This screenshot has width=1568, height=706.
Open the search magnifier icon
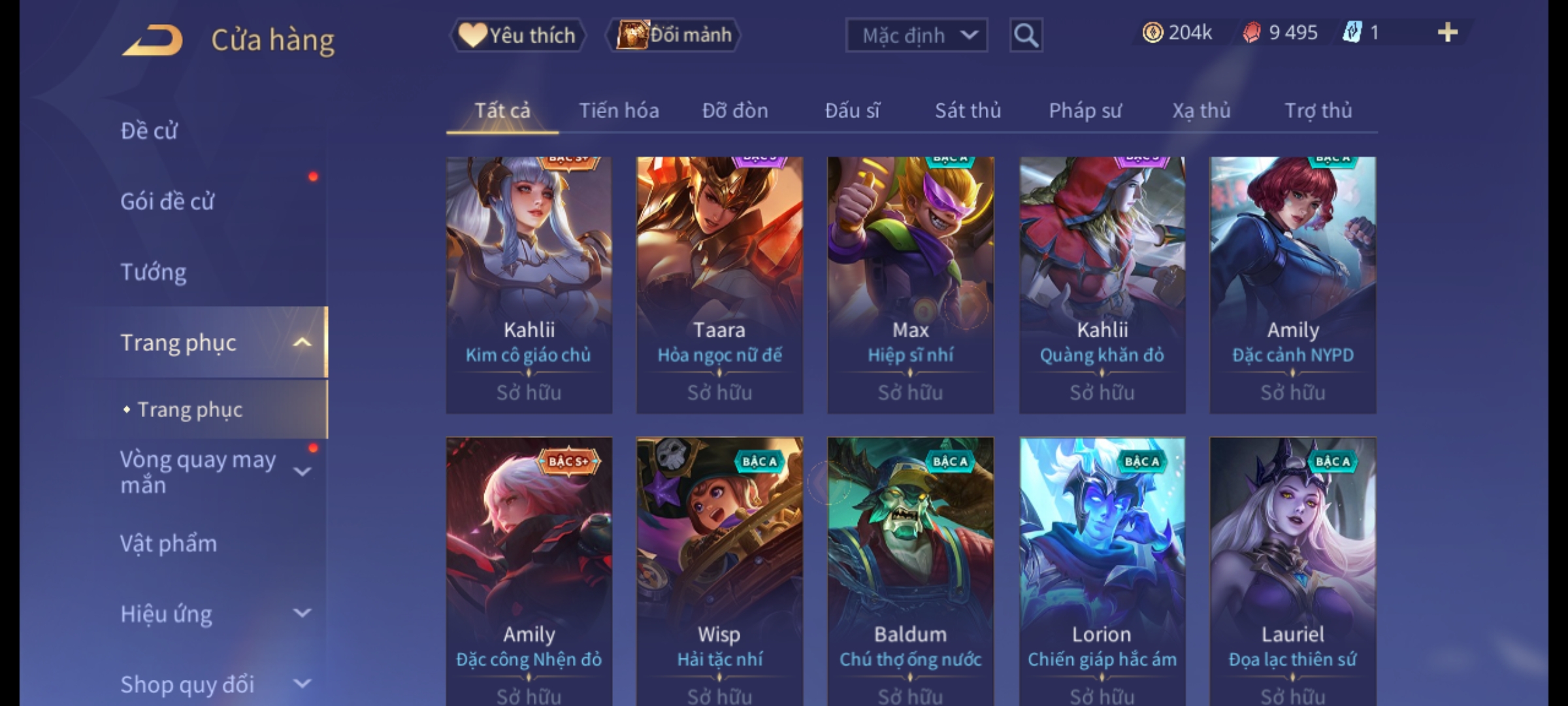1026,35
